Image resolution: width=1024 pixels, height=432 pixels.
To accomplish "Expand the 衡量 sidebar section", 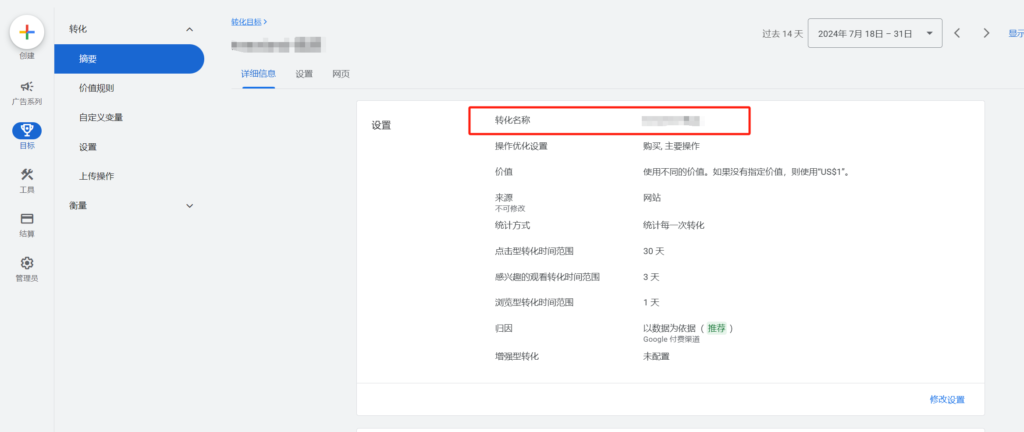I will pyautogui.click(x=190, y=206).
